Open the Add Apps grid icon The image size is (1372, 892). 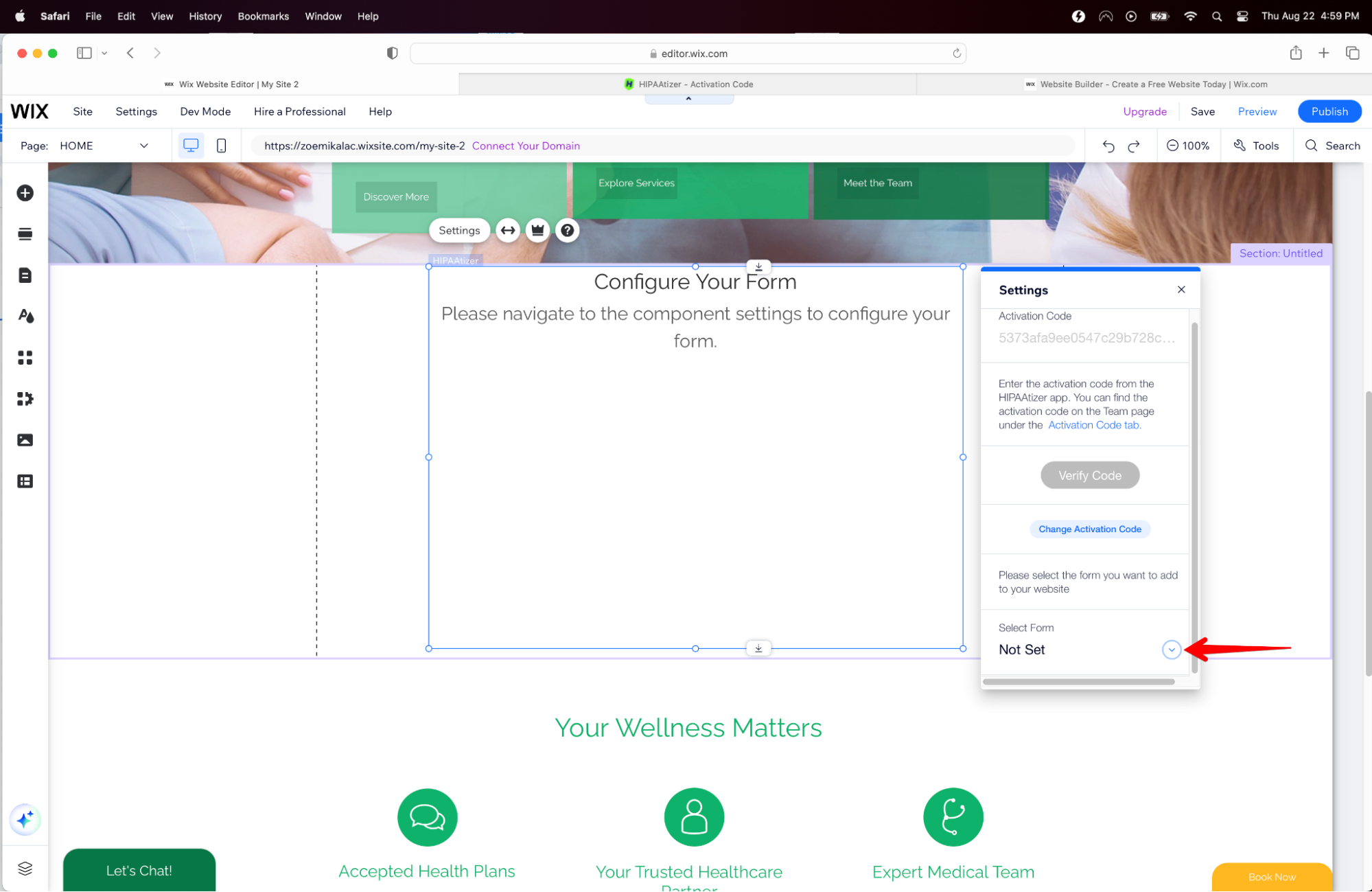(x=25, y=358)
